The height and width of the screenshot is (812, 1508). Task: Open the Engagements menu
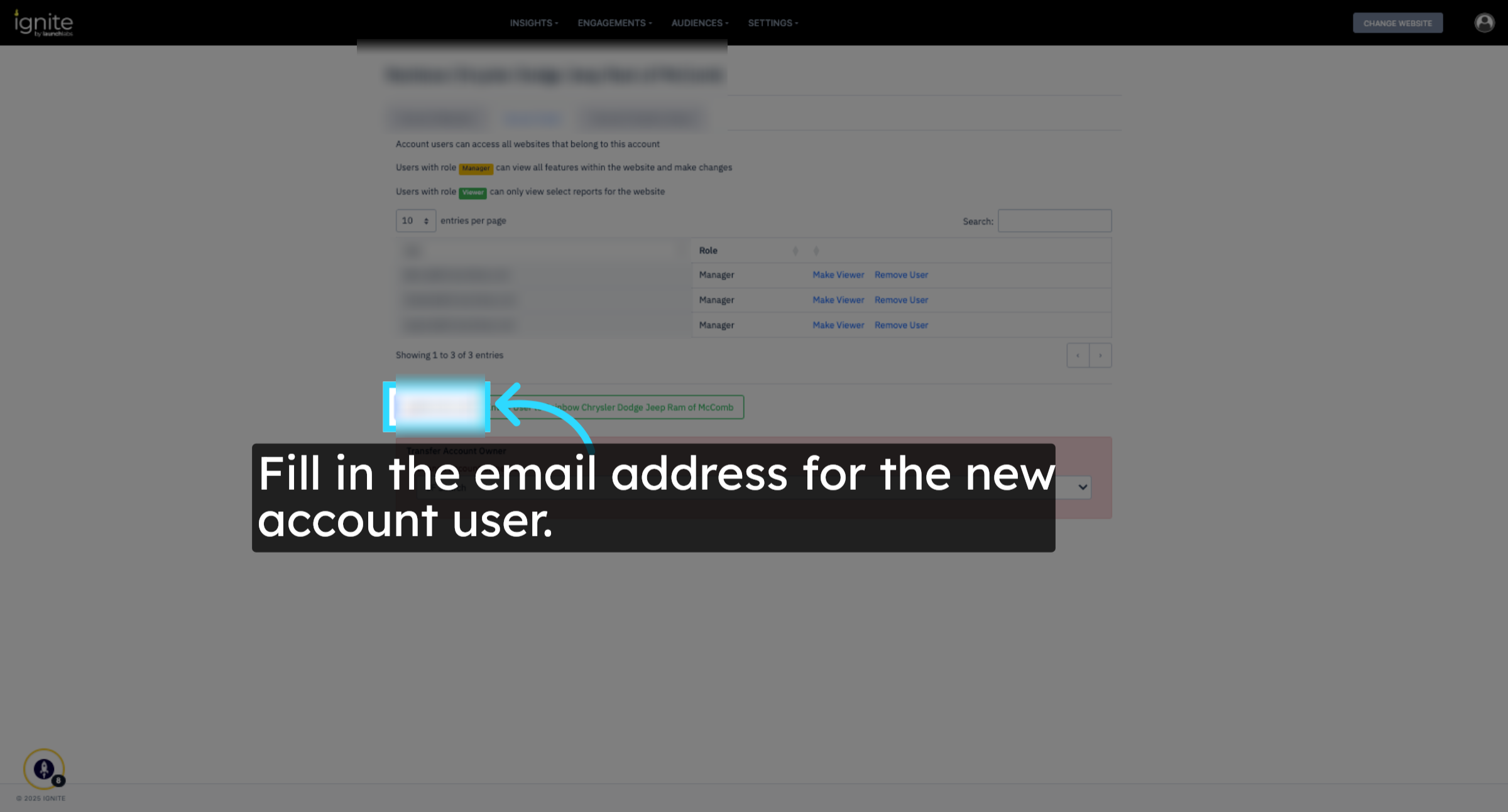click(x=615, y=23)
